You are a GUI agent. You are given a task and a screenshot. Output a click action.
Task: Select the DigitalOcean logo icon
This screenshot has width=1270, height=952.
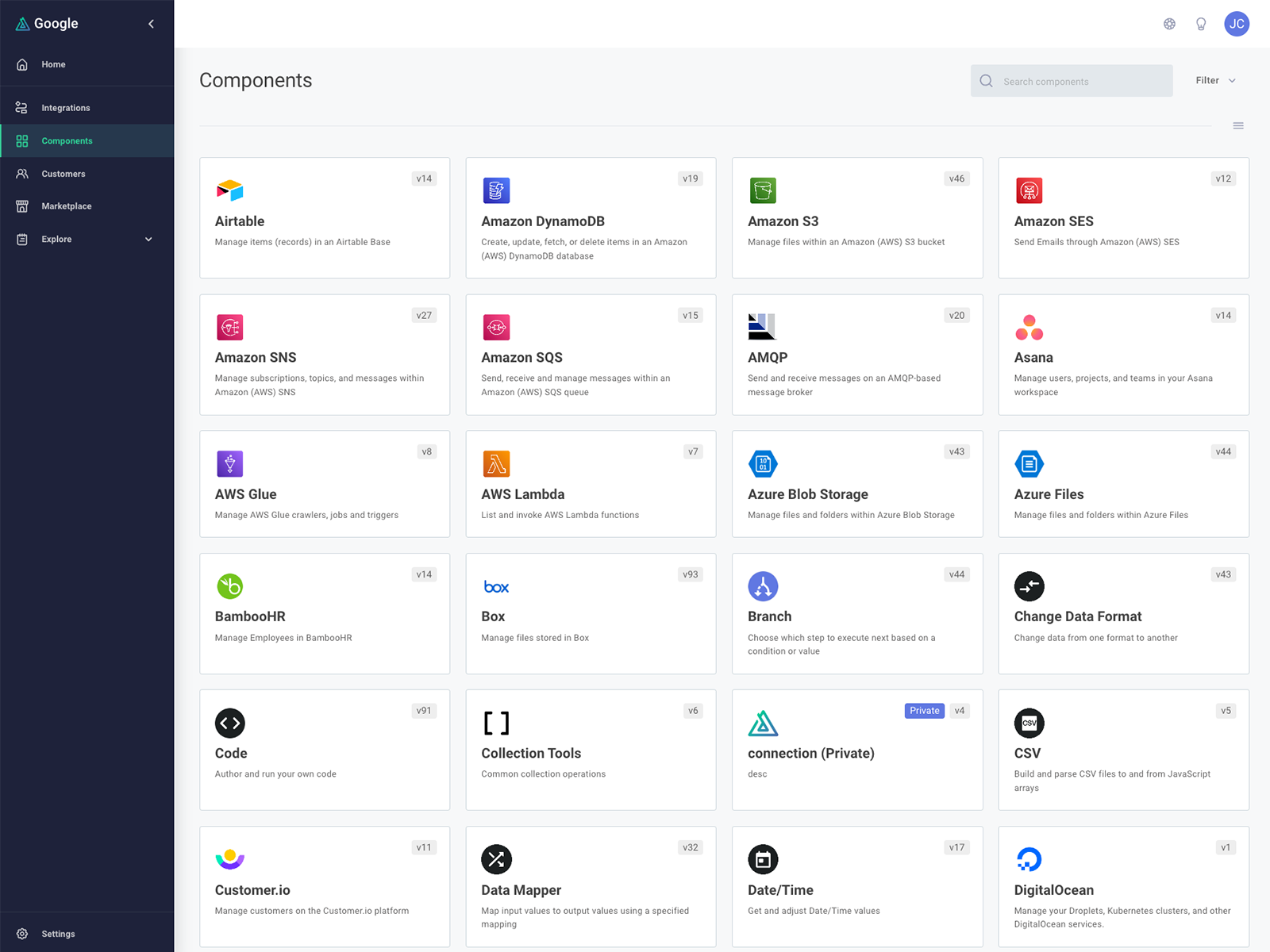click(1029, 859)
